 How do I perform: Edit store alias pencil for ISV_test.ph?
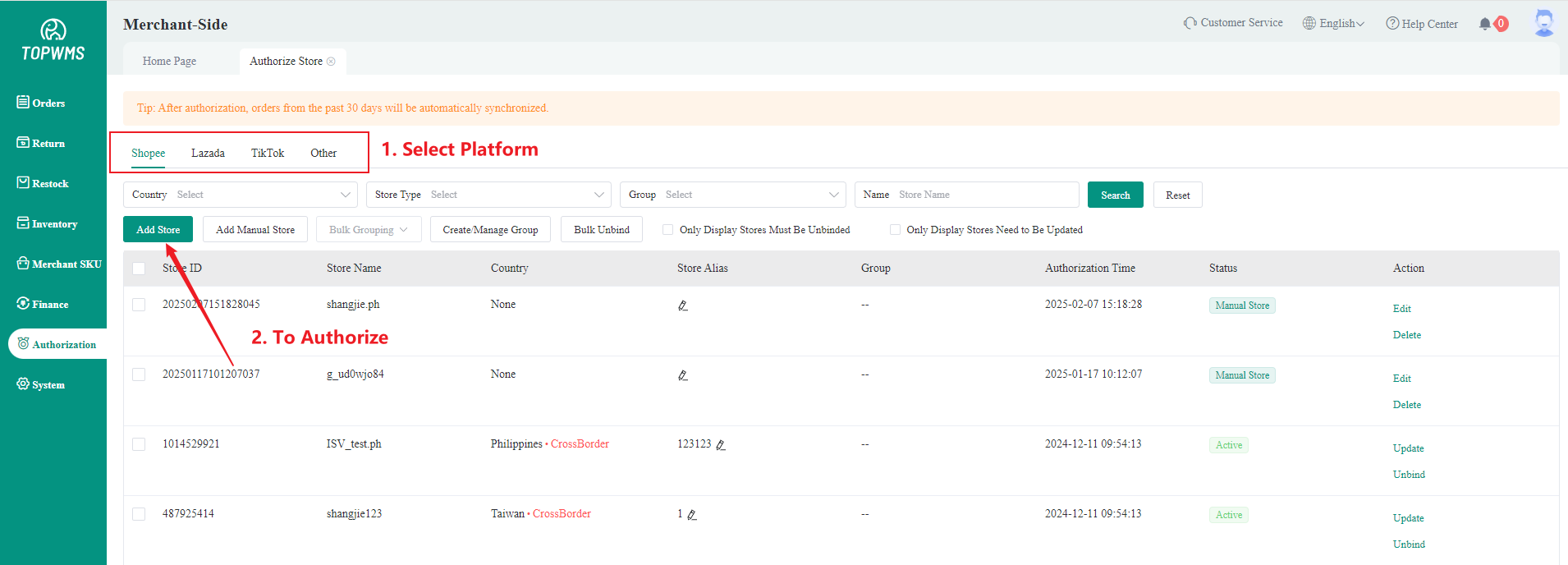click(x=721, y=445)
